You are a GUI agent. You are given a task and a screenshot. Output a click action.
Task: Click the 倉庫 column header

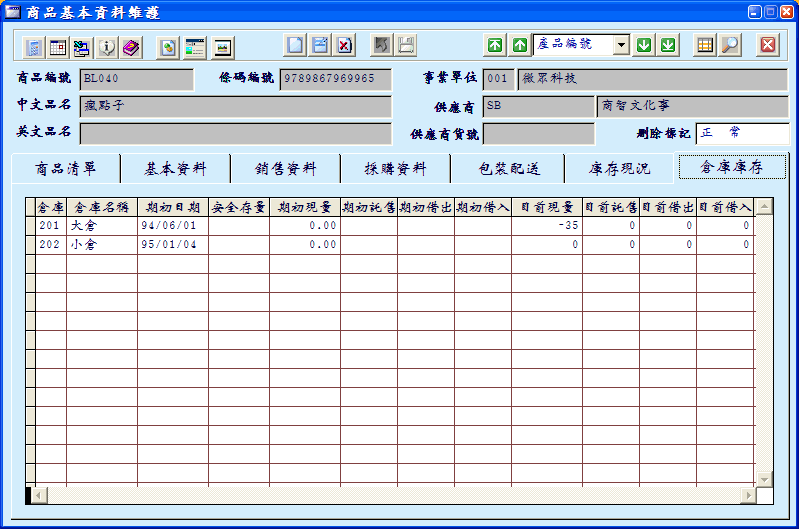(x=51, y=207)
